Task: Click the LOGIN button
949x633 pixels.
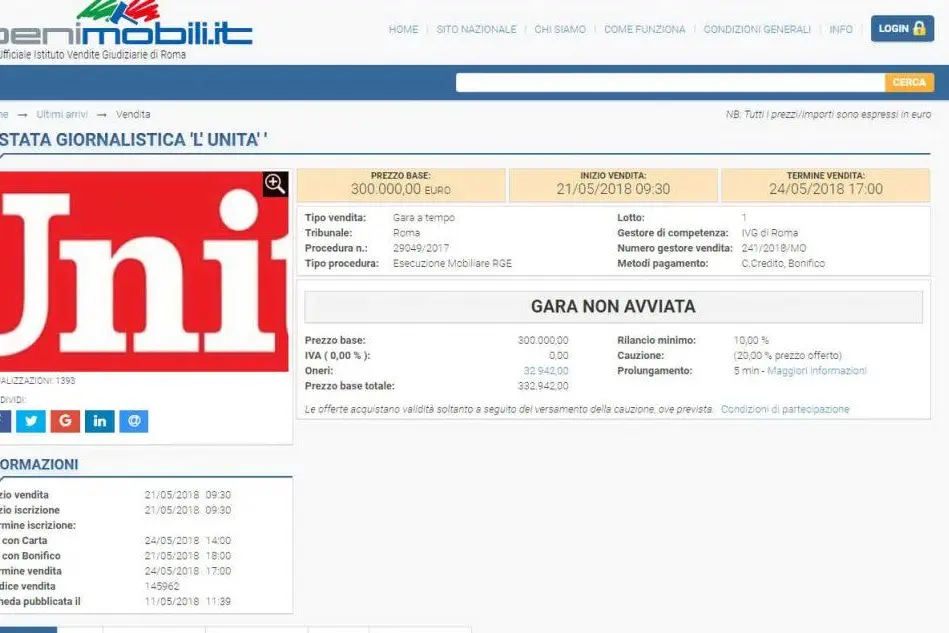Action: click(x=902, y=28)
